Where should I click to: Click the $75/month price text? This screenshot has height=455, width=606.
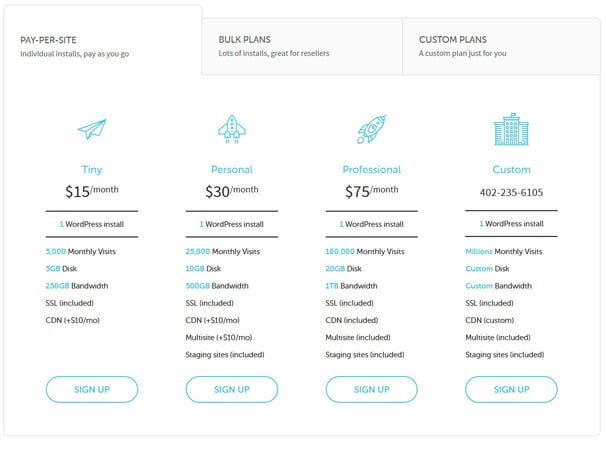click(372, 191)
